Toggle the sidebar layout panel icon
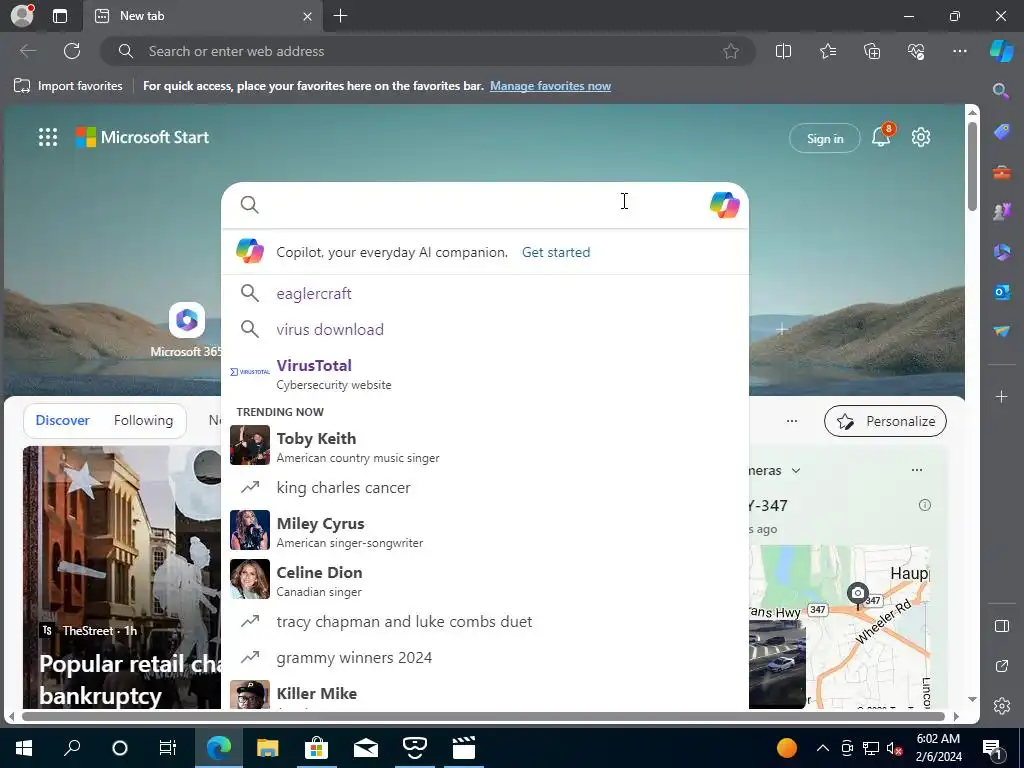The image size is (1024, 768). tap(1001, 626)
